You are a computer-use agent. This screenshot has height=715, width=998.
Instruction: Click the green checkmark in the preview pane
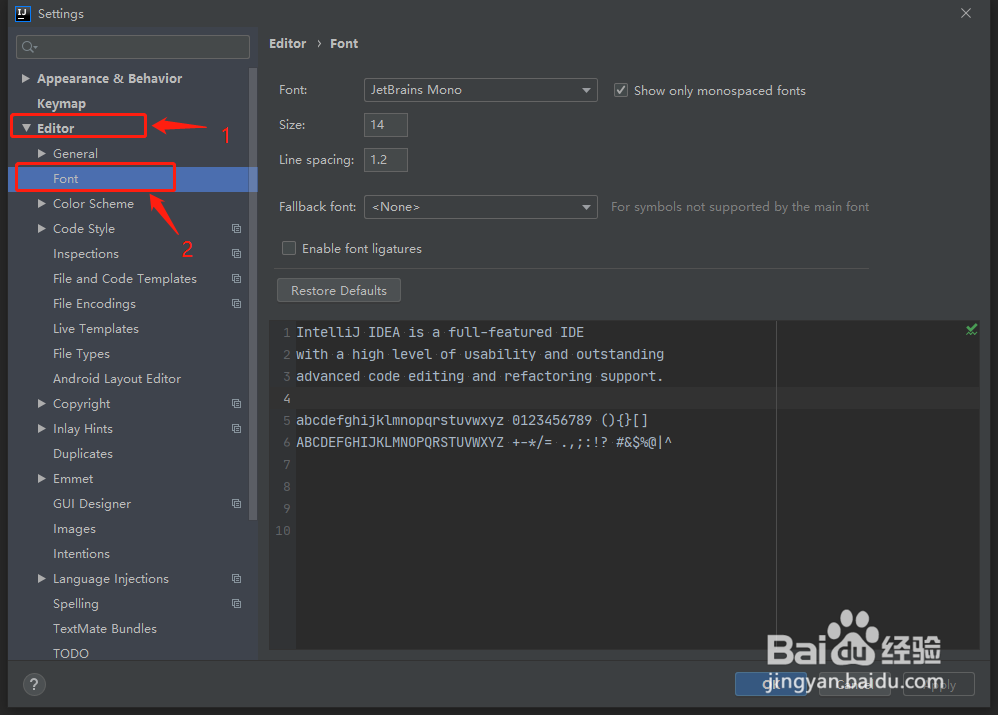(x=971, y=329)
